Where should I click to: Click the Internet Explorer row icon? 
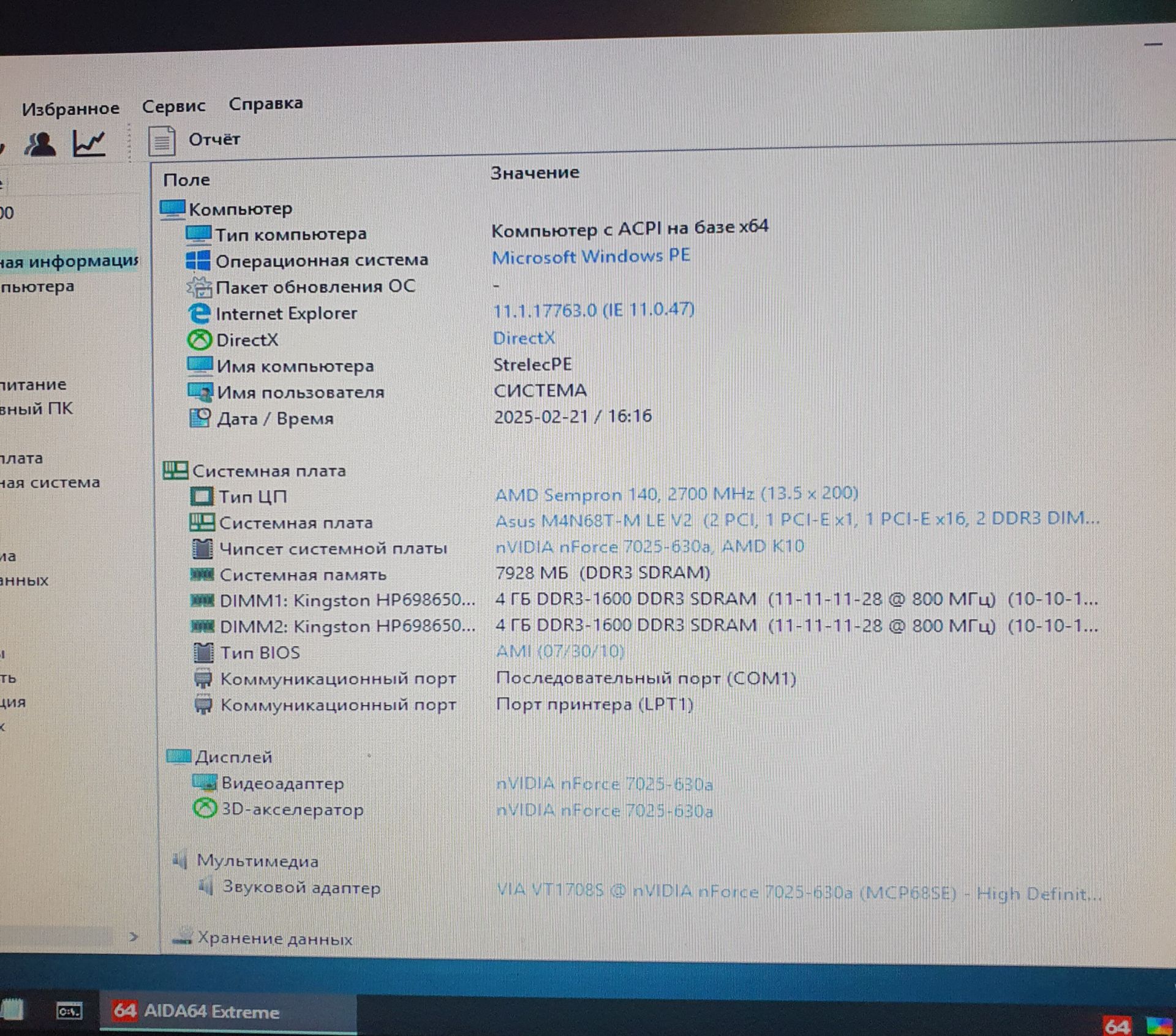[199, 313]
